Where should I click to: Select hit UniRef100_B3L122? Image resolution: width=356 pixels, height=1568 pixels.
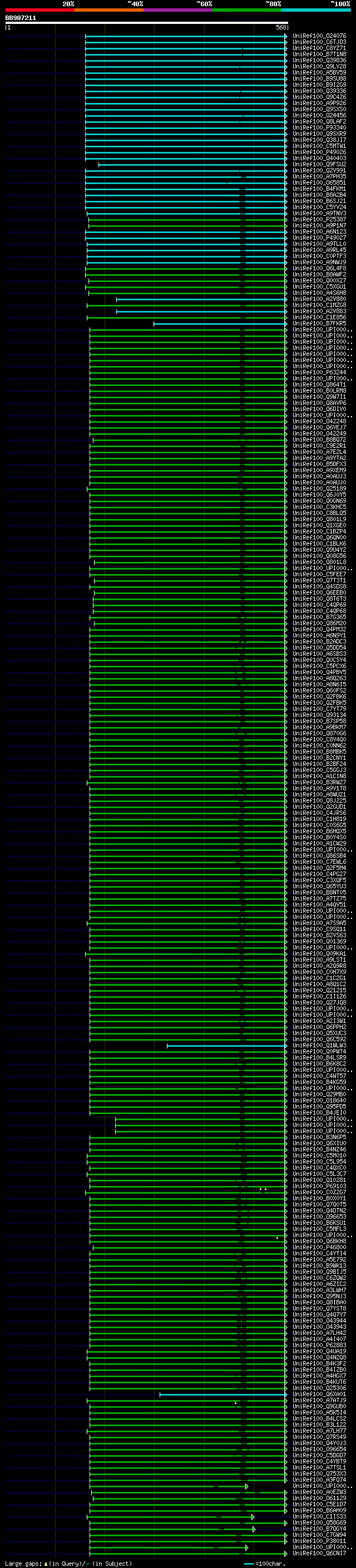[x=319, y=1424]
